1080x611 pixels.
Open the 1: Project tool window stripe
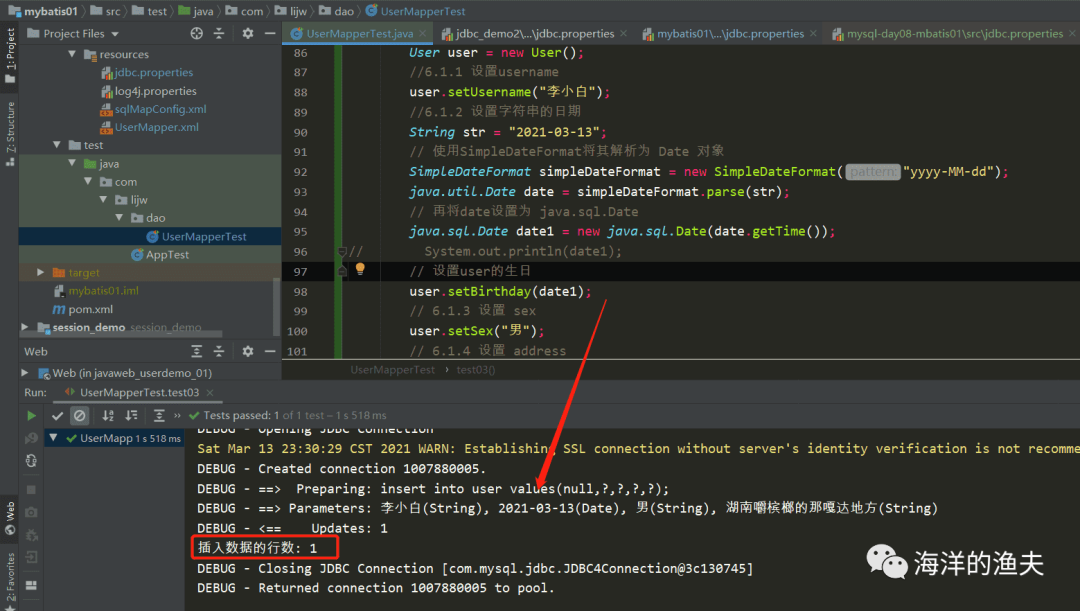pos(10,55)
